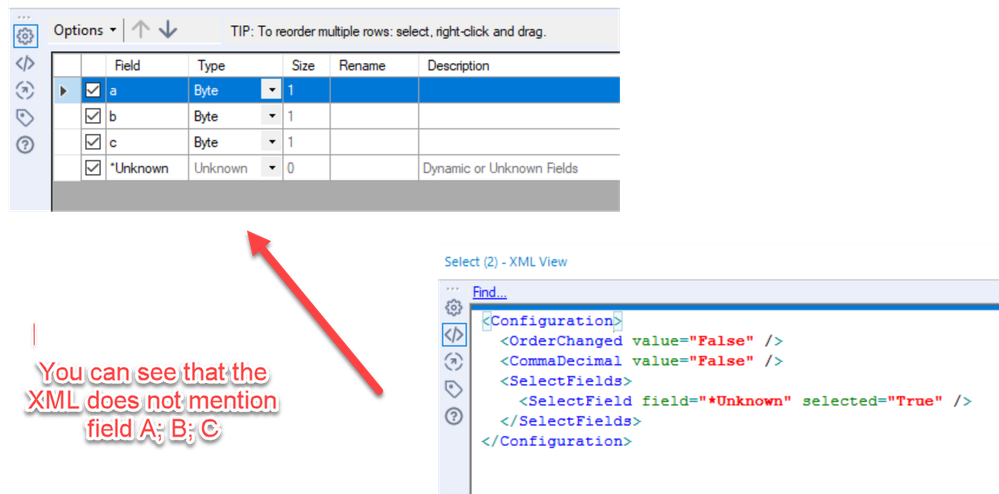Click the Find... link in XML View

click(489, 293)
